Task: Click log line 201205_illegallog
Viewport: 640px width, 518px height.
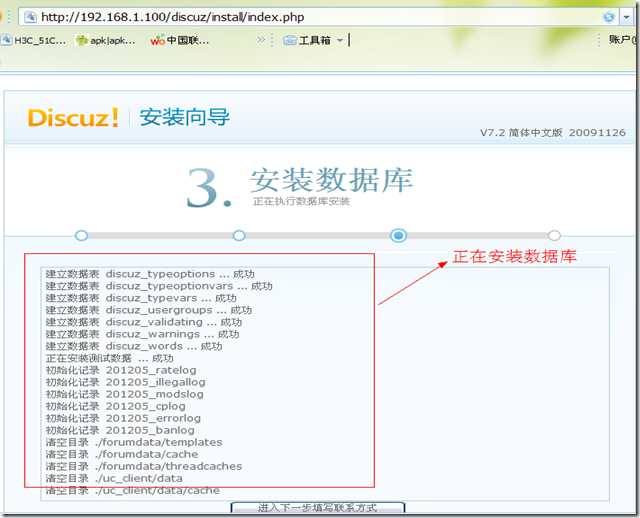Action: [125, 382]
